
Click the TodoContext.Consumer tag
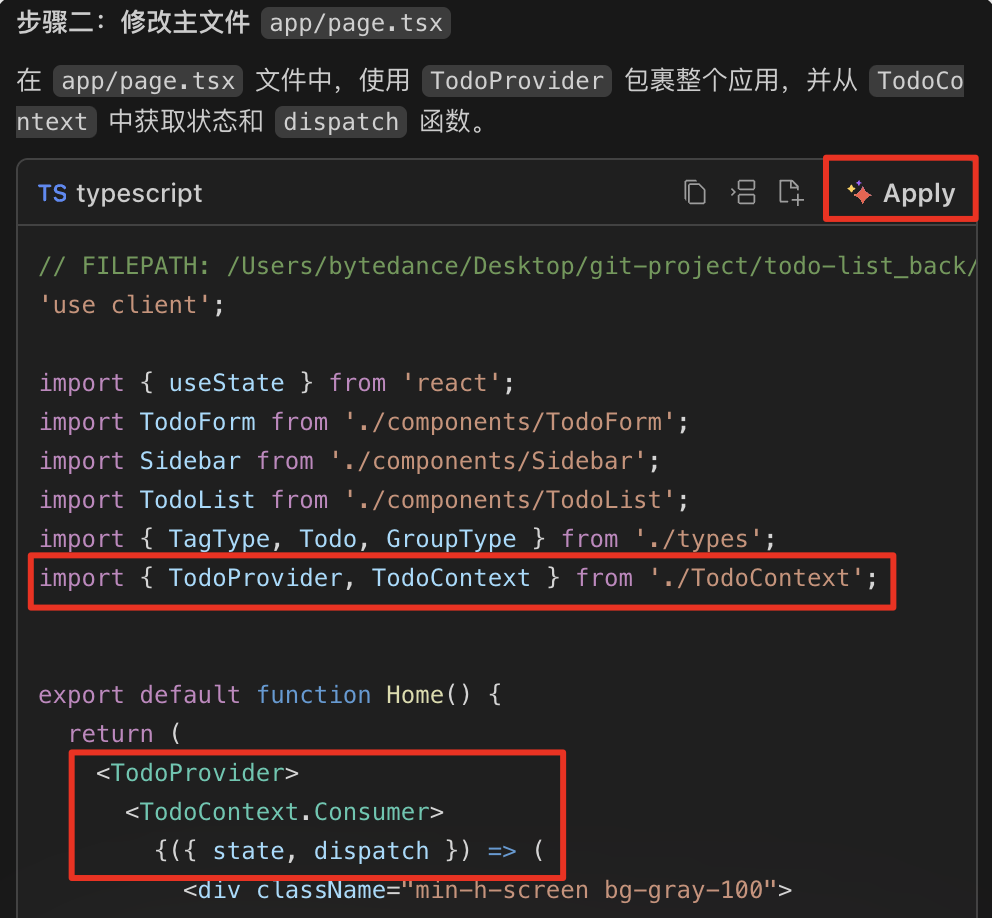pos(285,812)
